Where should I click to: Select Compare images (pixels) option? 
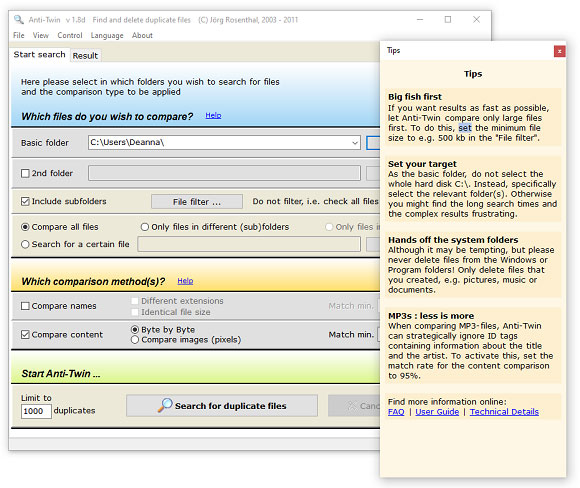135,340
